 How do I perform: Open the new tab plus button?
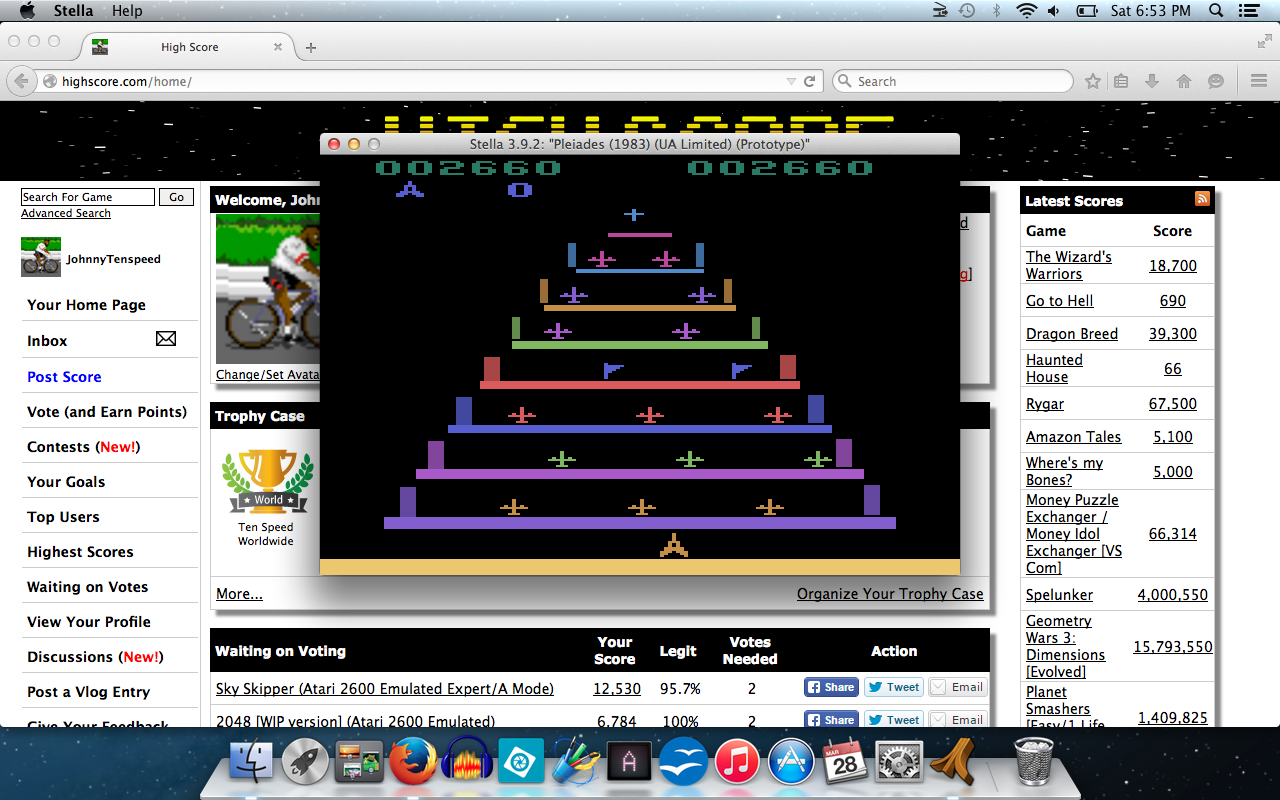tap(311, 47)
